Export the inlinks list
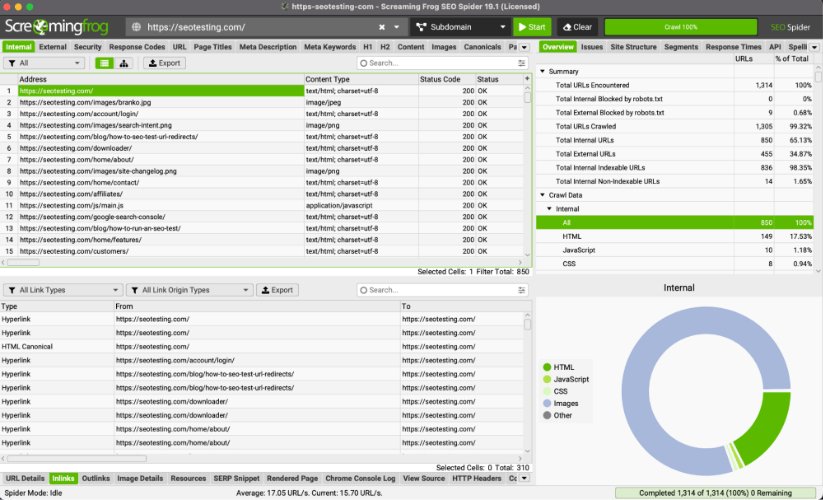This screenshot has height=500, width=823. 277,290
